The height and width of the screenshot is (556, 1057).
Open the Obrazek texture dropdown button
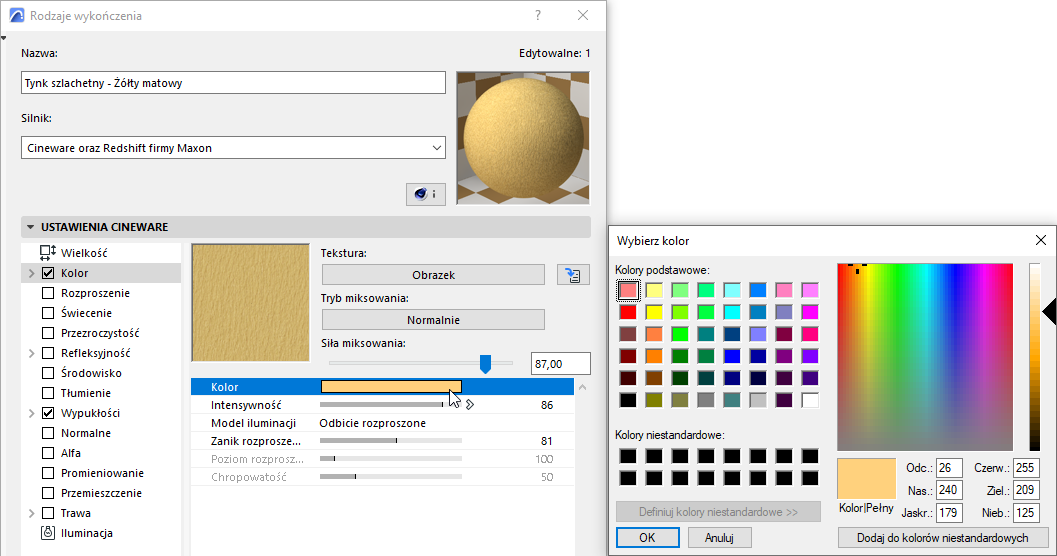click(x=433, y=275)
